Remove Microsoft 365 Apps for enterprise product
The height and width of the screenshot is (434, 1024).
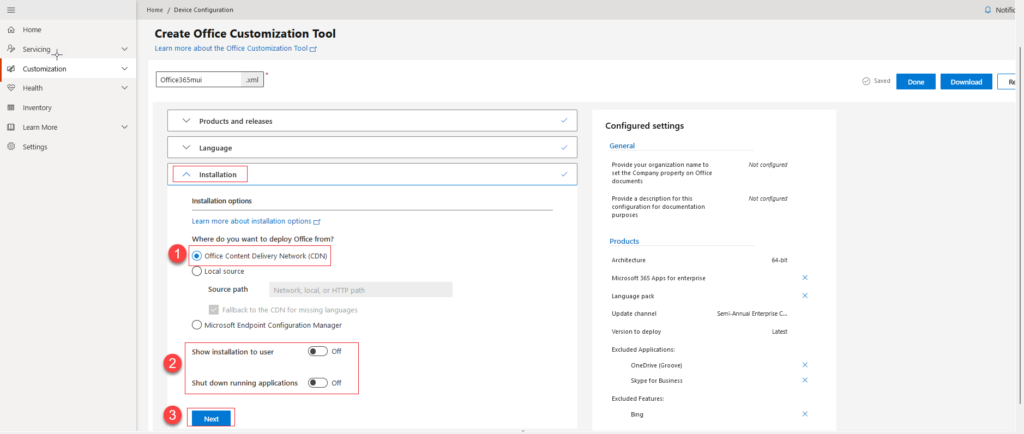(805, 277)
